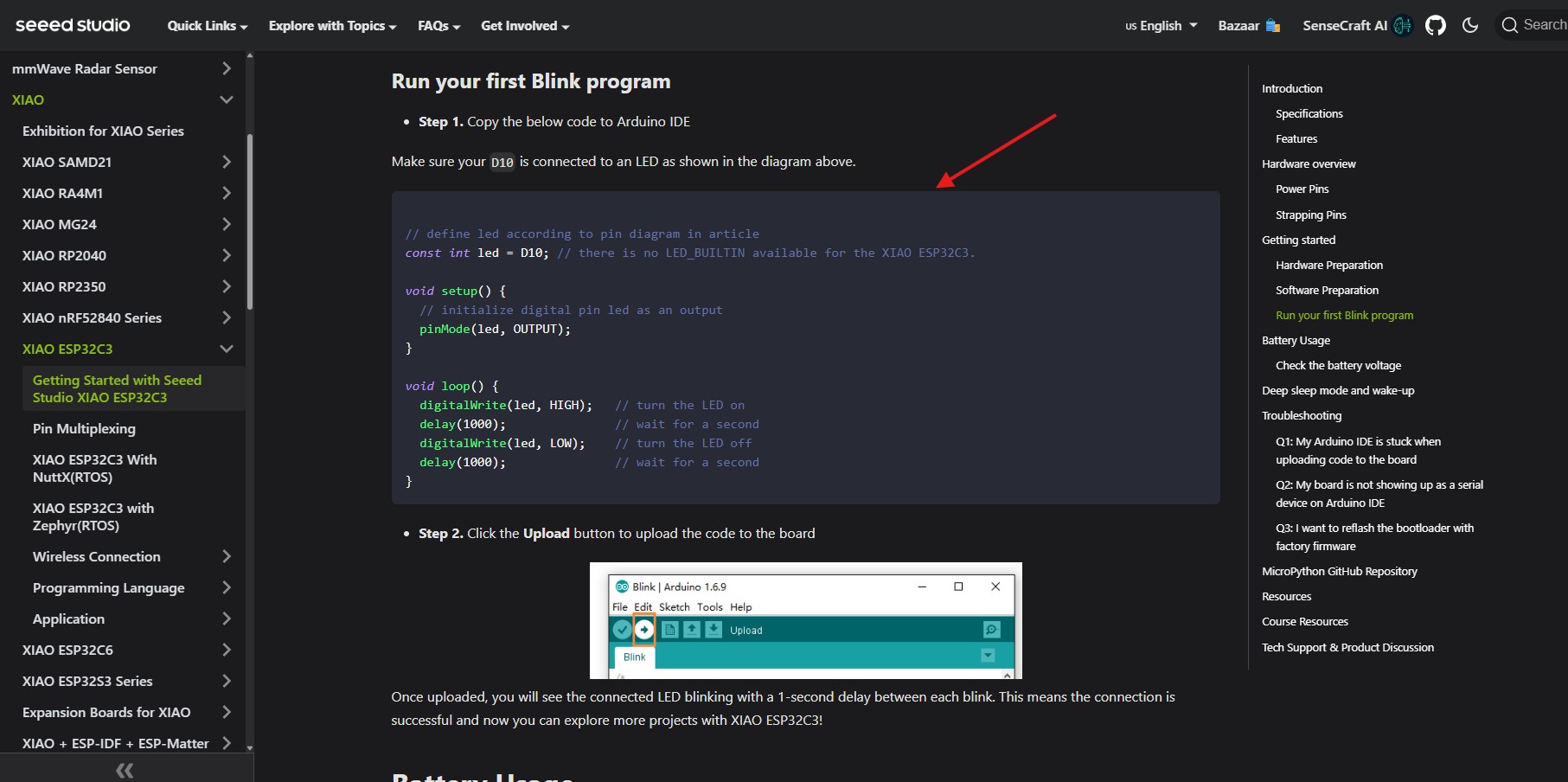Expand XIAO RP2040 chevron
Screen dimensions: 1568x782
point(227,255)
